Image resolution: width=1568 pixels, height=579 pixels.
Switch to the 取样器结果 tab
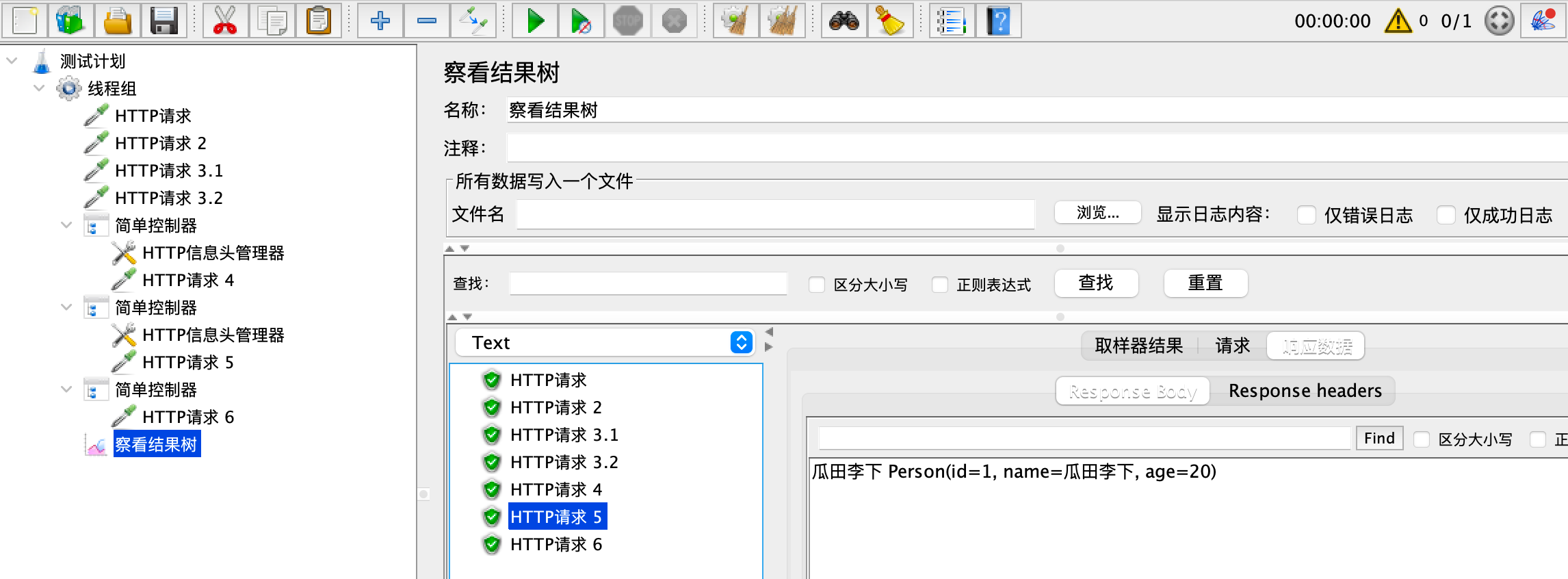pyautogui.click(x=1139, y=346)
